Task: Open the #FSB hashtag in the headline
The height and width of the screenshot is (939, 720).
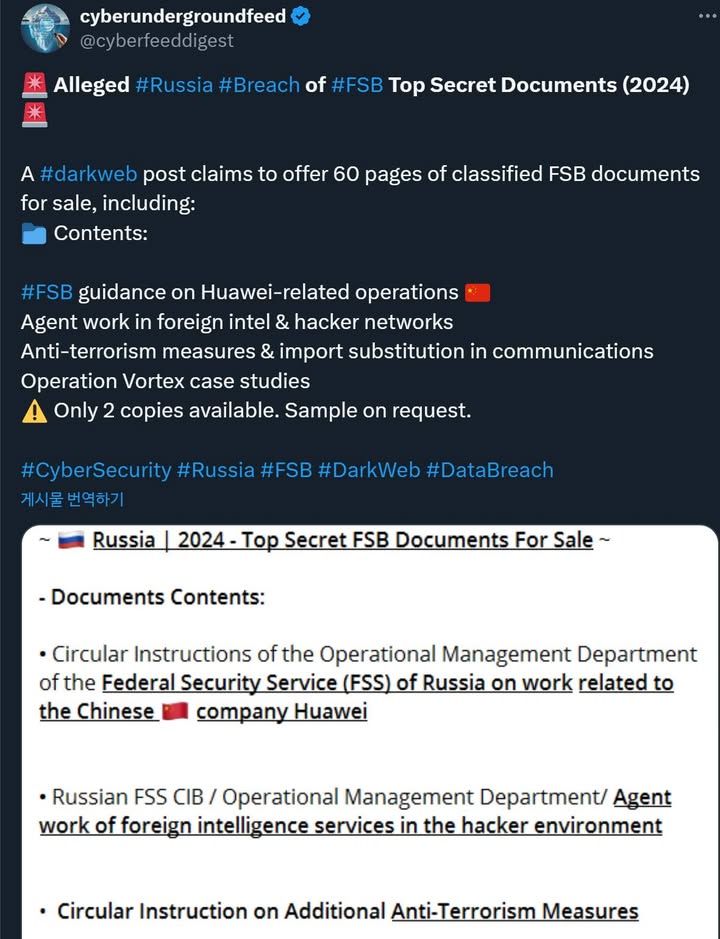Action: pos(359,84)
